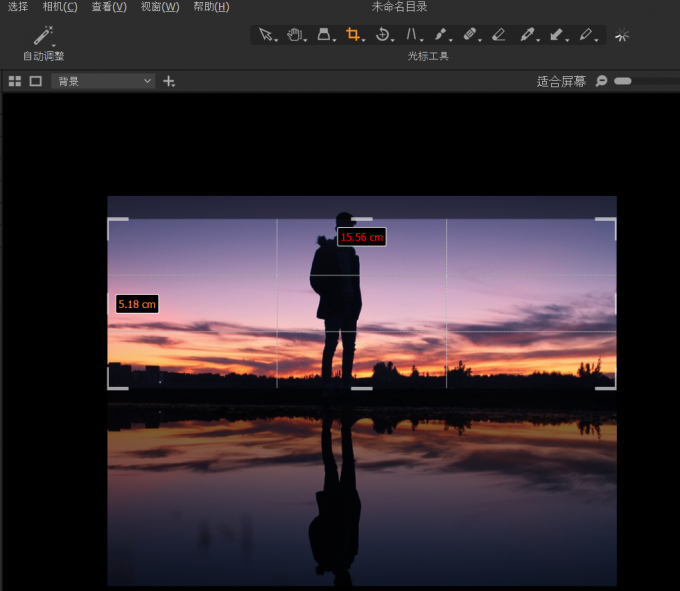Select the Loupe tool
The width and height of the screenshot is (680, 591).
pyautogui.click(x=324, y=34)
